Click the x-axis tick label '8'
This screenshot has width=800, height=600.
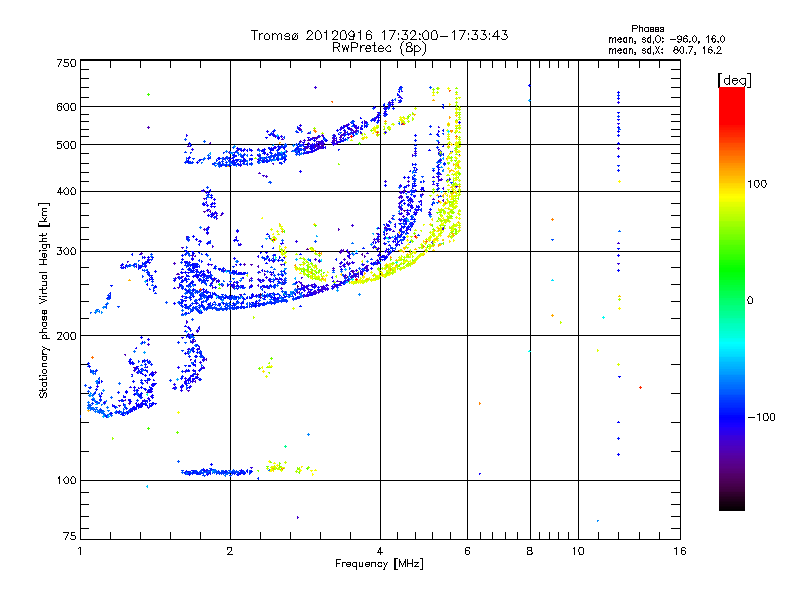click(530, 551)
